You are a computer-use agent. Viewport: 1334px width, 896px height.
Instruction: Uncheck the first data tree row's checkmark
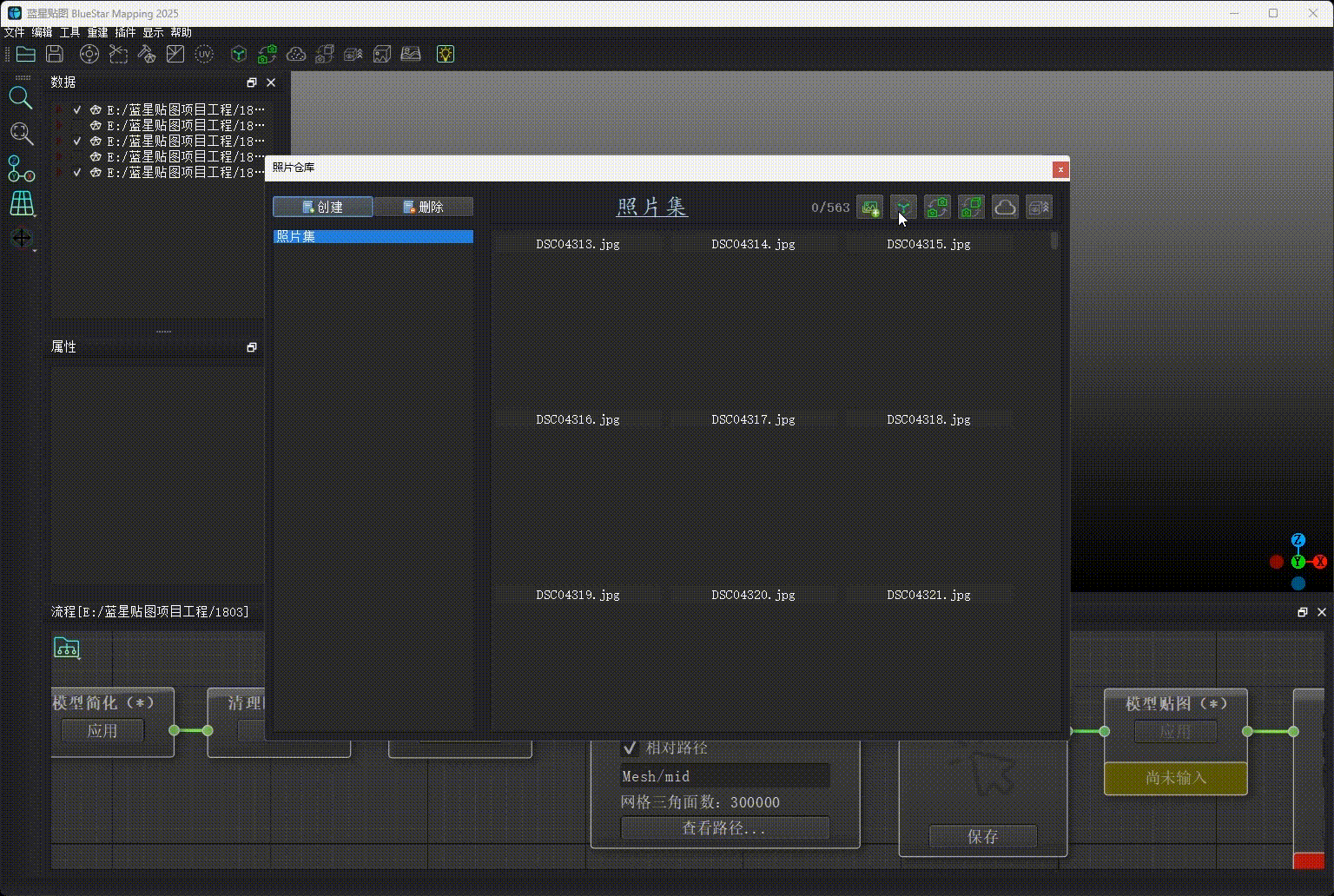[x=77, y=110]
